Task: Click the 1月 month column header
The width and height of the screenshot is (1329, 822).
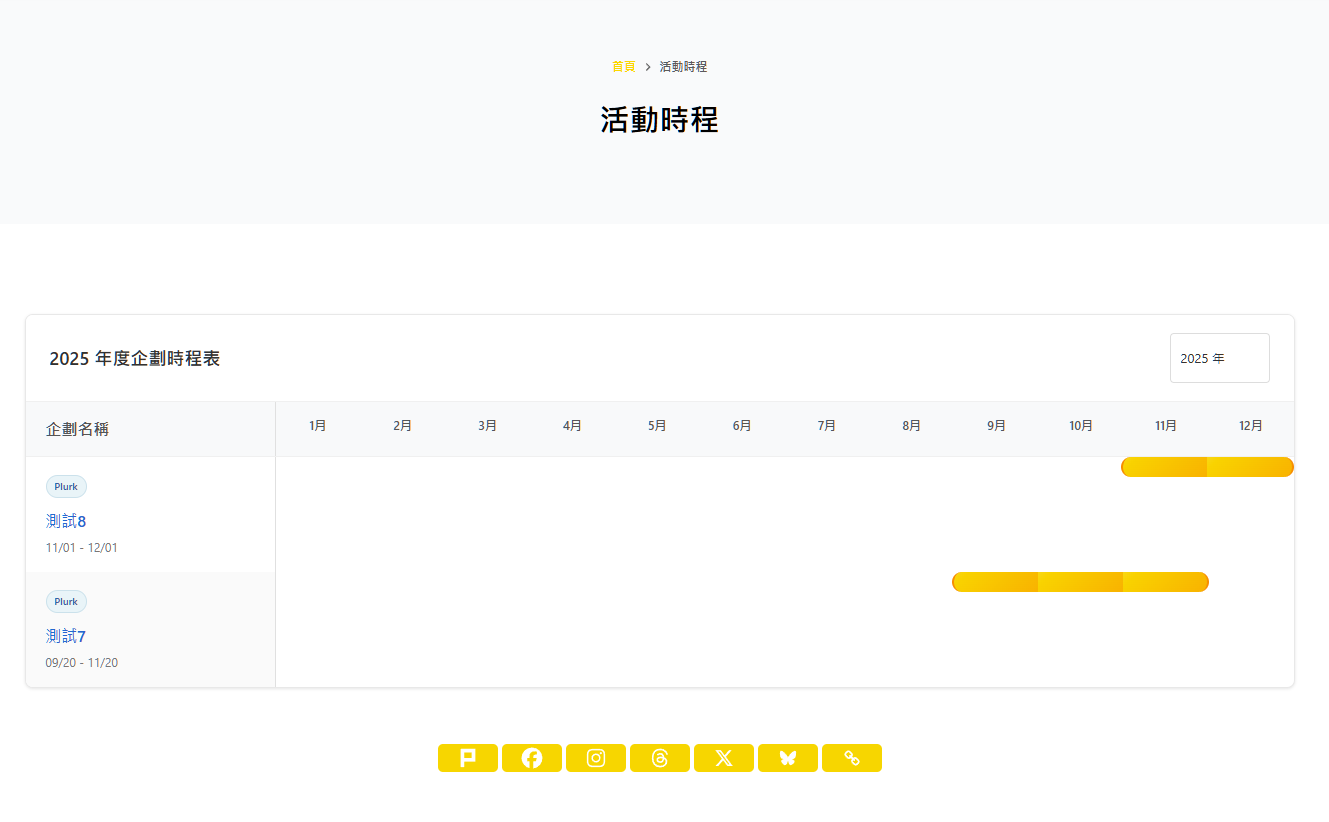Action: tap(318, 426)
